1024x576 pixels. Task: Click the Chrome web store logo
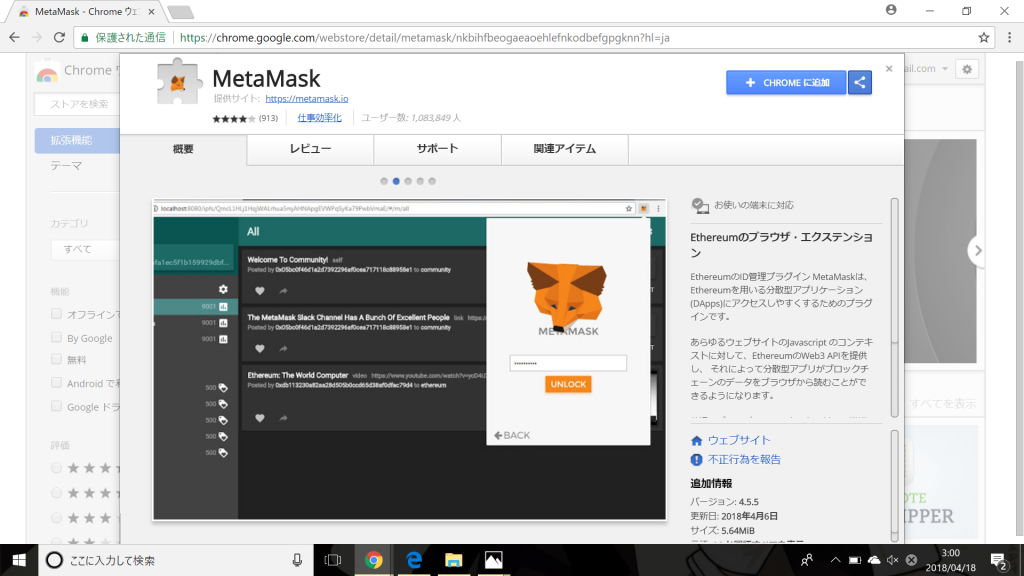[x=47, y=72]
